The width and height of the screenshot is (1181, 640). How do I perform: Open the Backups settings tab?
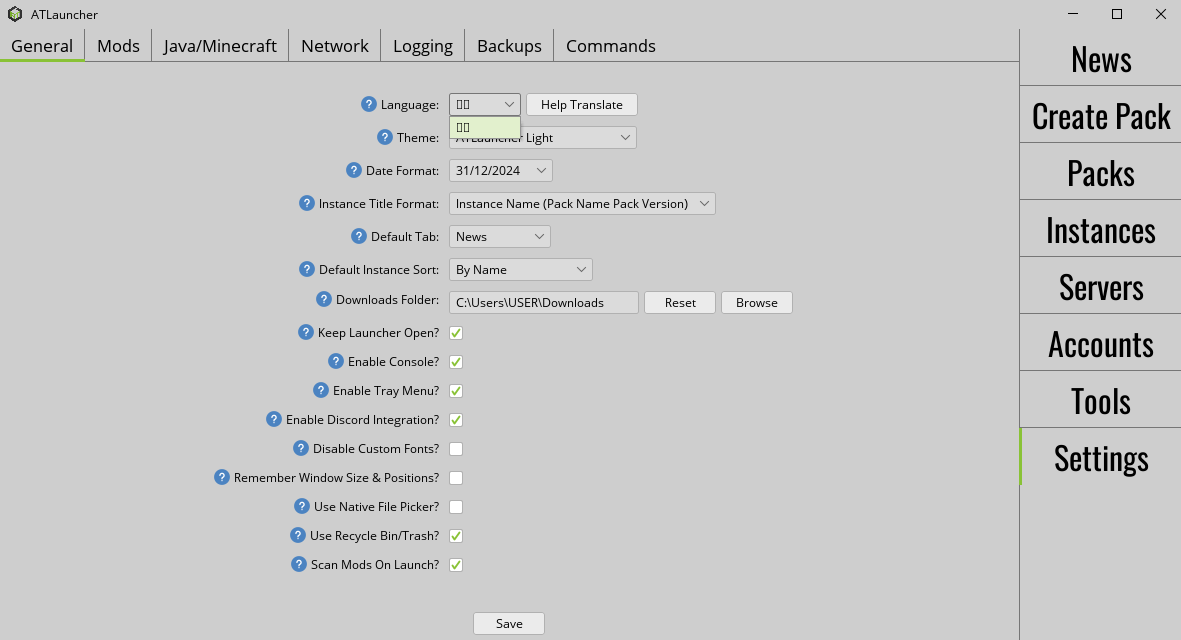click(509, 46)
